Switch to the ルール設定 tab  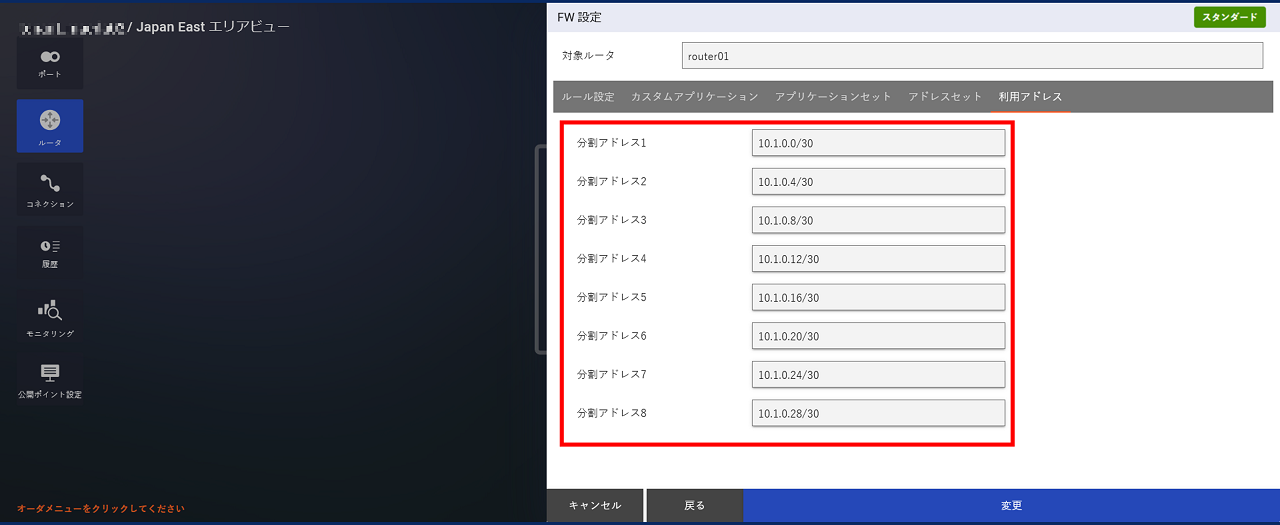click(x=588, y=97)
